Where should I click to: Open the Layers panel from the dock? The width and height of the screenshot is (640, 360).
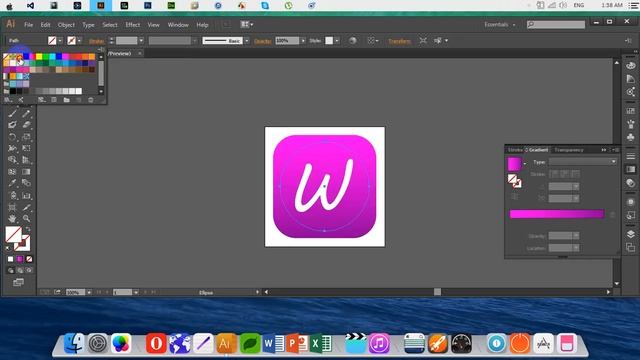pos(631,234)
